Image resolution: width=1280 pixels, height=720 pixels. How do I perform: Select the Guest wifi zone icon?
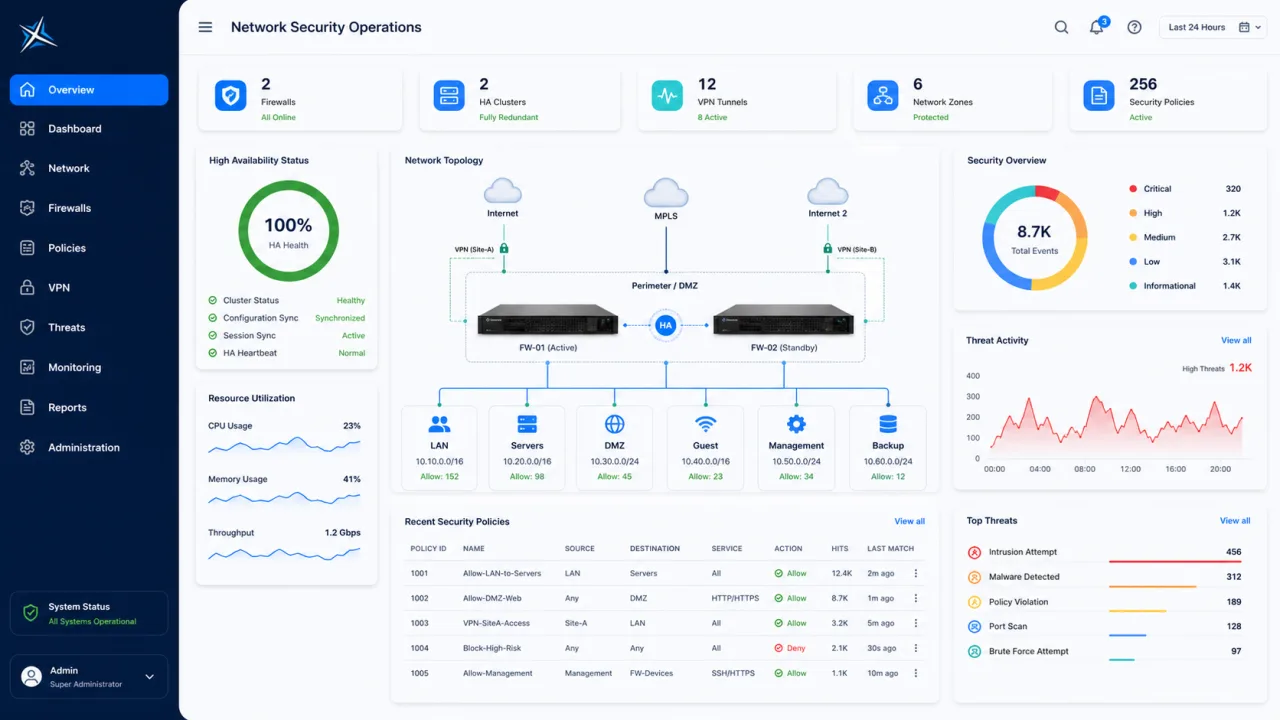click(x=706, y=424)
